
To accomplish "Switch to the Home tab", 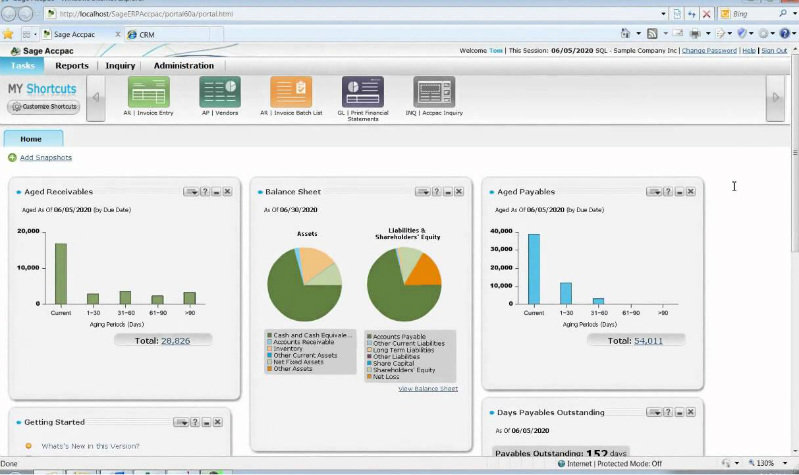I will pos(33,139).
